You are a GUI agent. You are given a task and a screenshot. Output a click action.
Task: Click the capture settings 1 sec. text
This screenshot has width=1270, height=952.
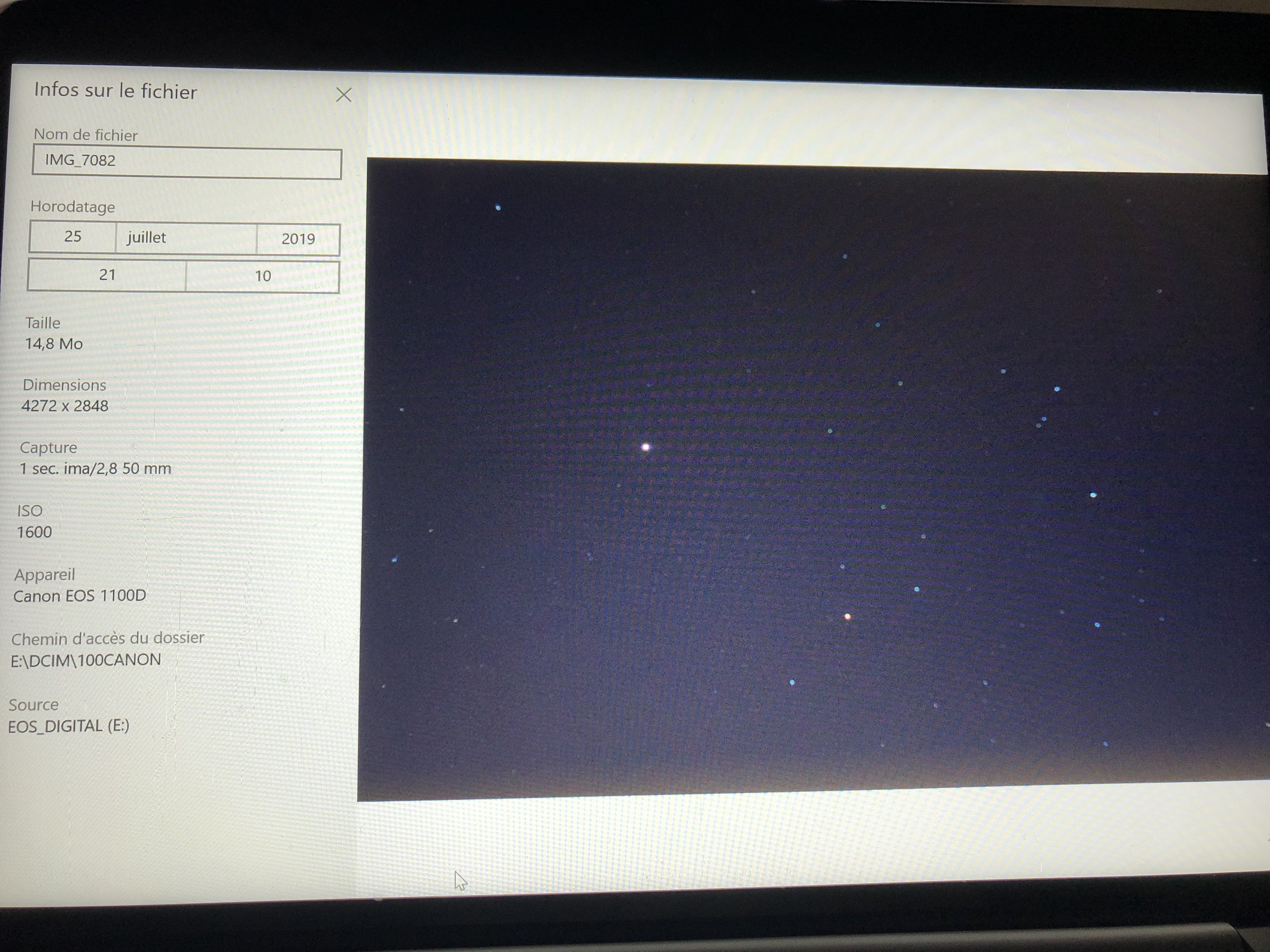[x=95, y=468]
